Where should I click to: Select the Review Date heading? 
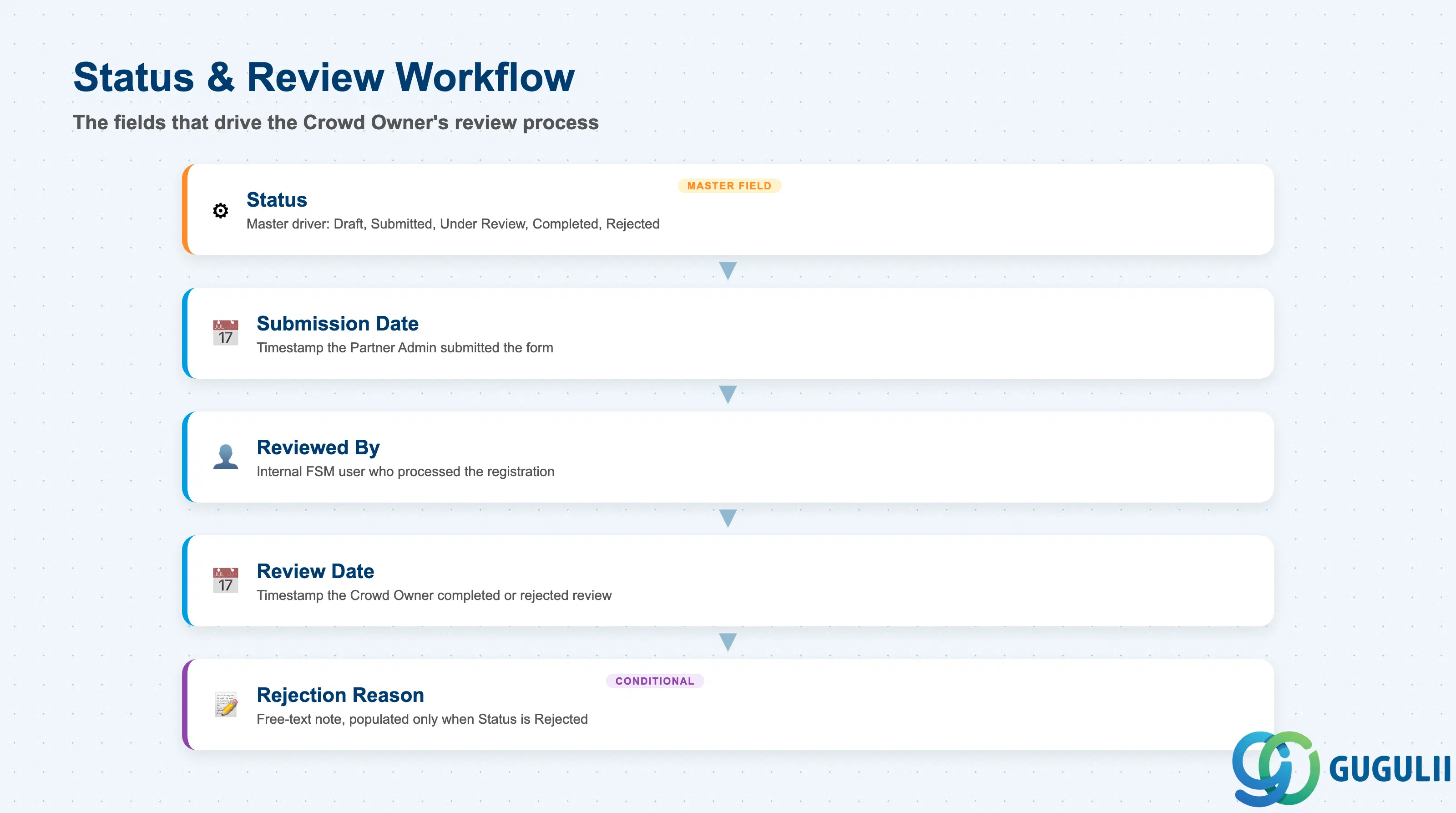[315, 571]
